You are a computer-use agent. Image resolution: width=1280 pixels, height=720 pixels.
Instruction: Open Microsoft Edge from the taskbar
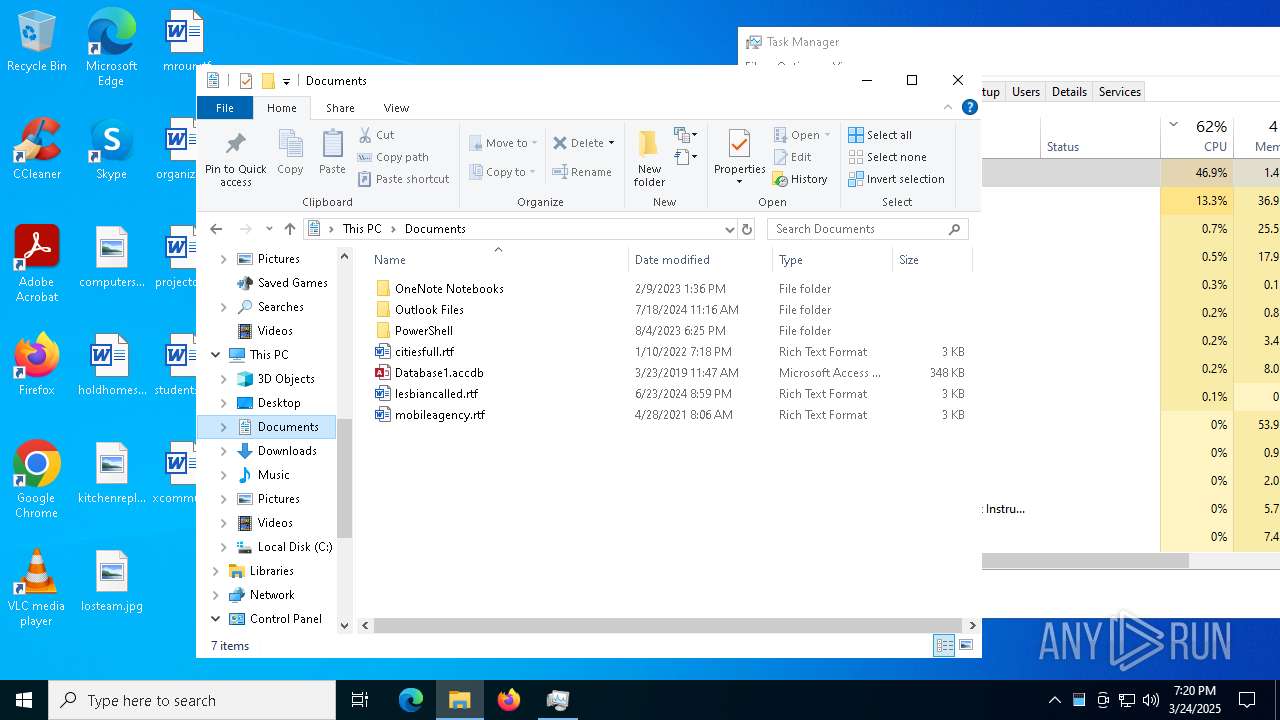tap(411, 700)
